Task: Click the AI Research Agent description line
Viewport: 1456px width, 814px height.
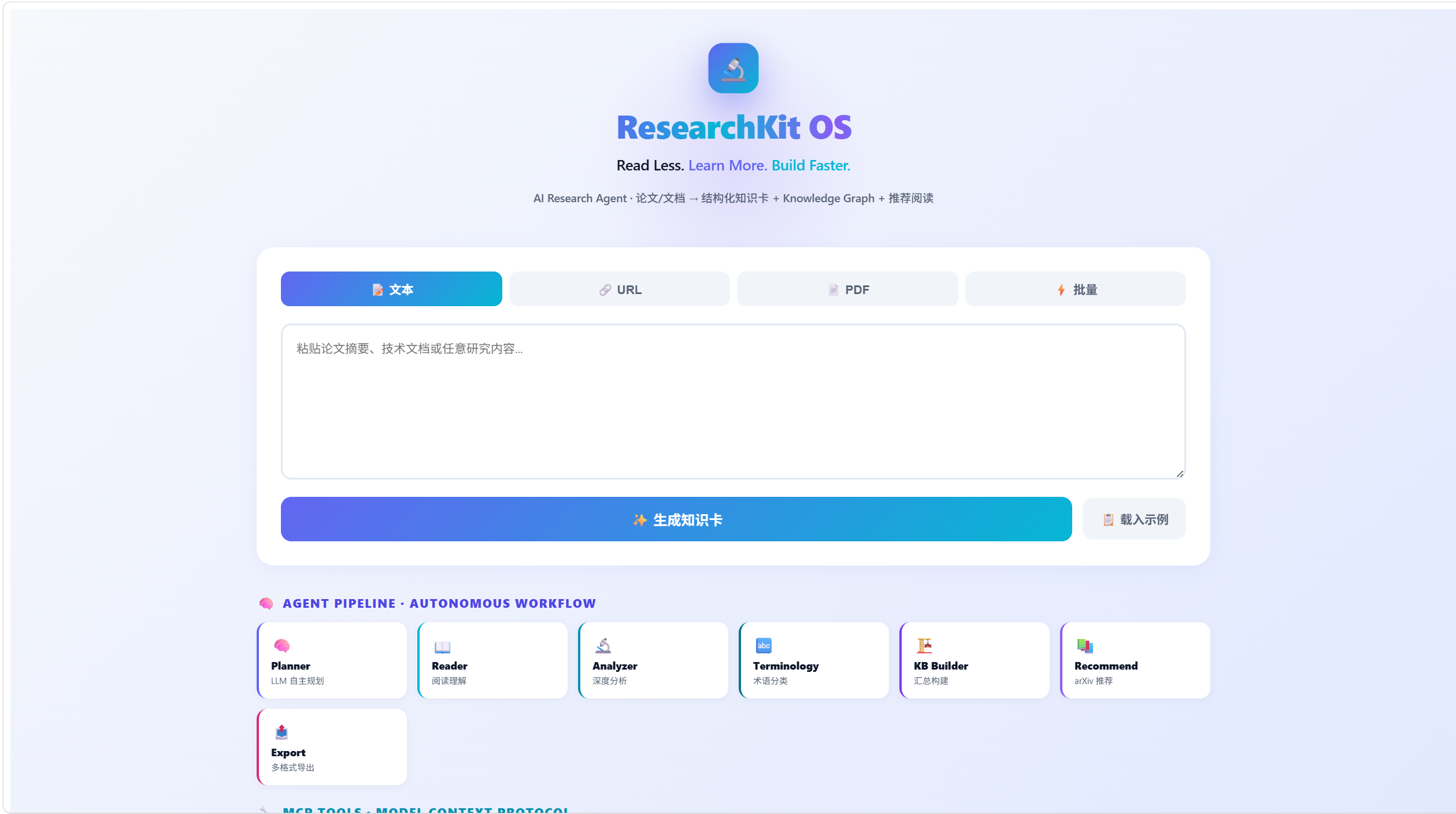Action: point(733,198)
